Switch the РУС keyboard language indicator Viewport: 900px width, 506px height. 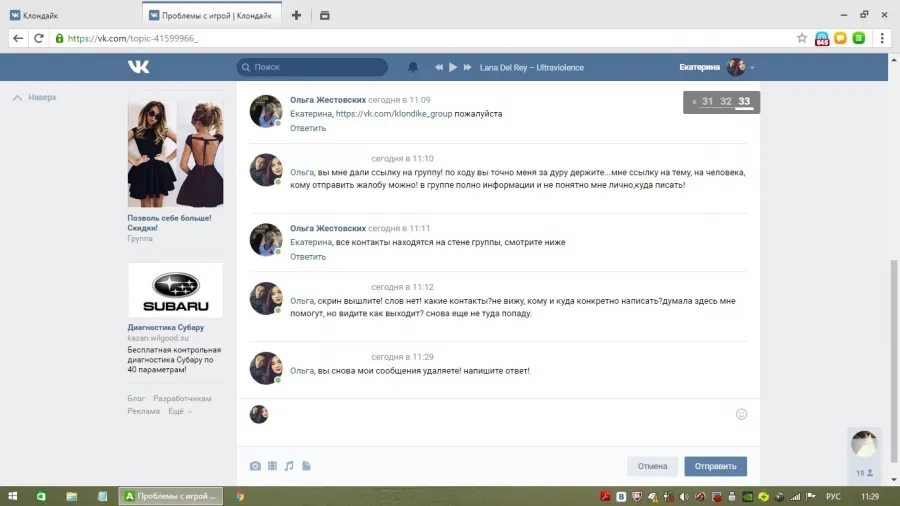click(x=833, y=497)
